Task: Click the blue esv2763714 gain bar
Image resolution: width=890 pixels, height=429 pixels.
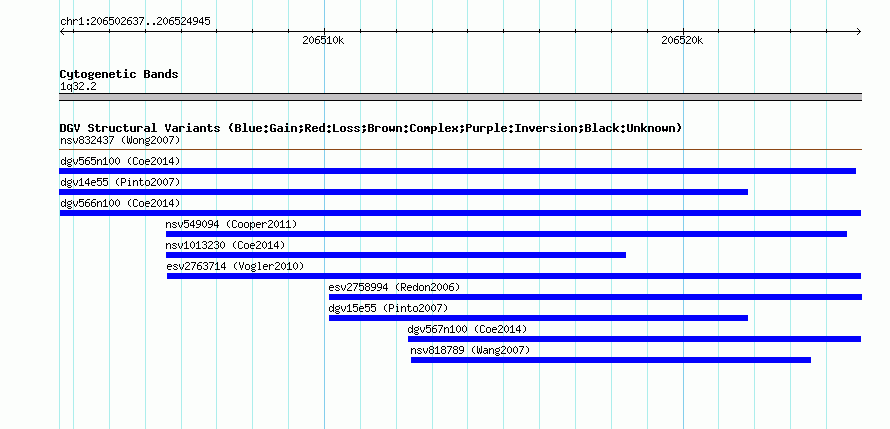Action: coord(514,276)
